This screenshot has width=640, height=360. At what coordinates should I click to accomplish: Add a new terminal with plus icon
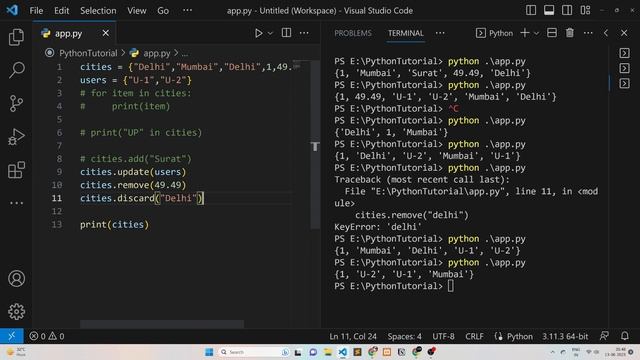click(x=525, y=33)
